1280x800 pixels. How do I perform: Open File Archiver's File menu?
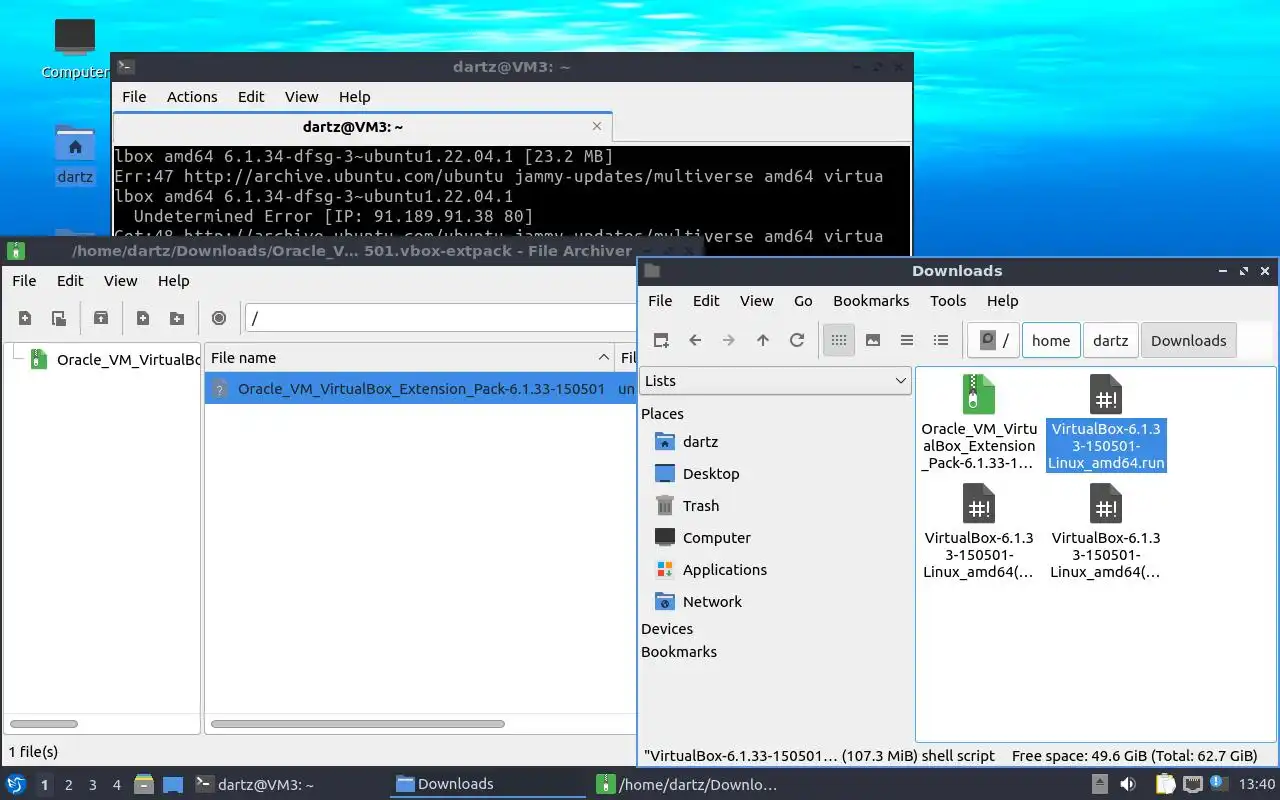pyautogui.click(x=24, y=281)
